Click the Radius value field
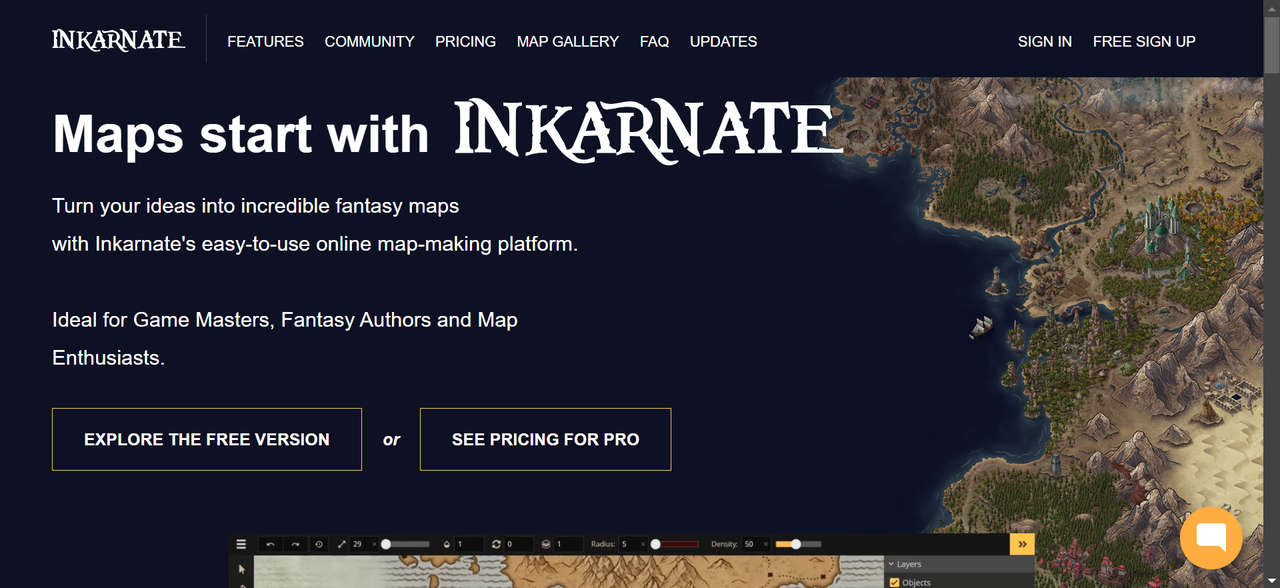The image size is (1280, 588). [x=631, y=544]
